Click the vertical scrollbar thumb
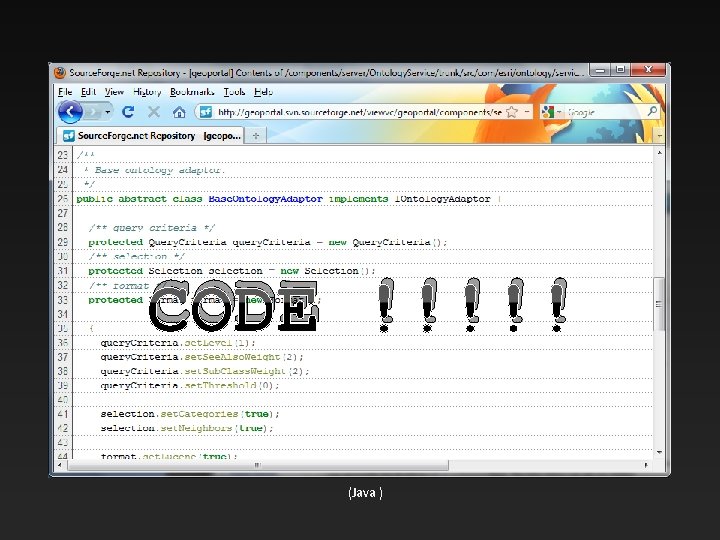This screenshot has height=540, width=720. pyautogui.click(x=659, y=304)
